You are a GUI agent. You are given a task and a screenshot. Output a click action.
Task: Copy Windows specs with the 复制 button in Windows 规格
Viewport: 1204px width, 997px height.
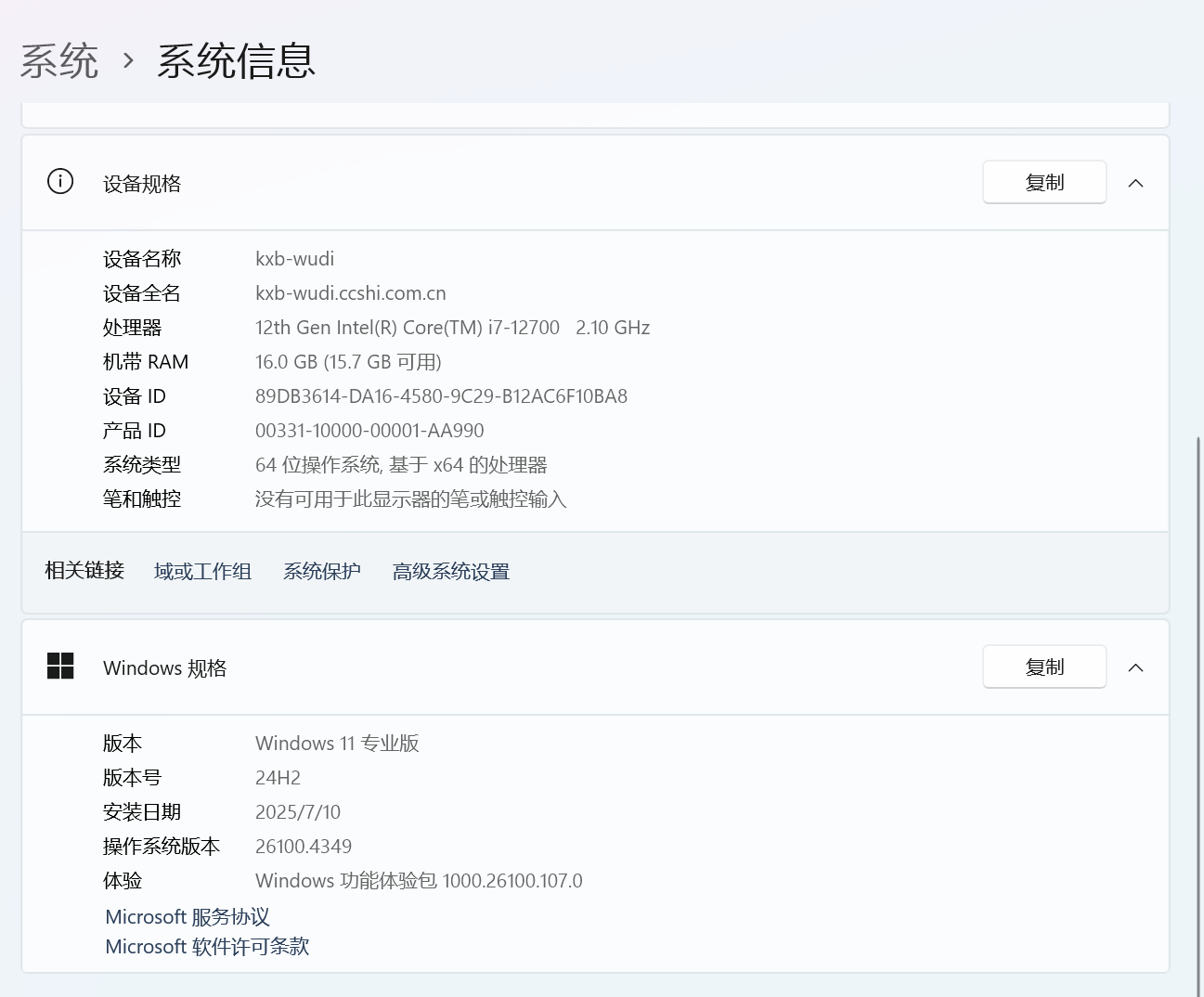[1044, 667]
